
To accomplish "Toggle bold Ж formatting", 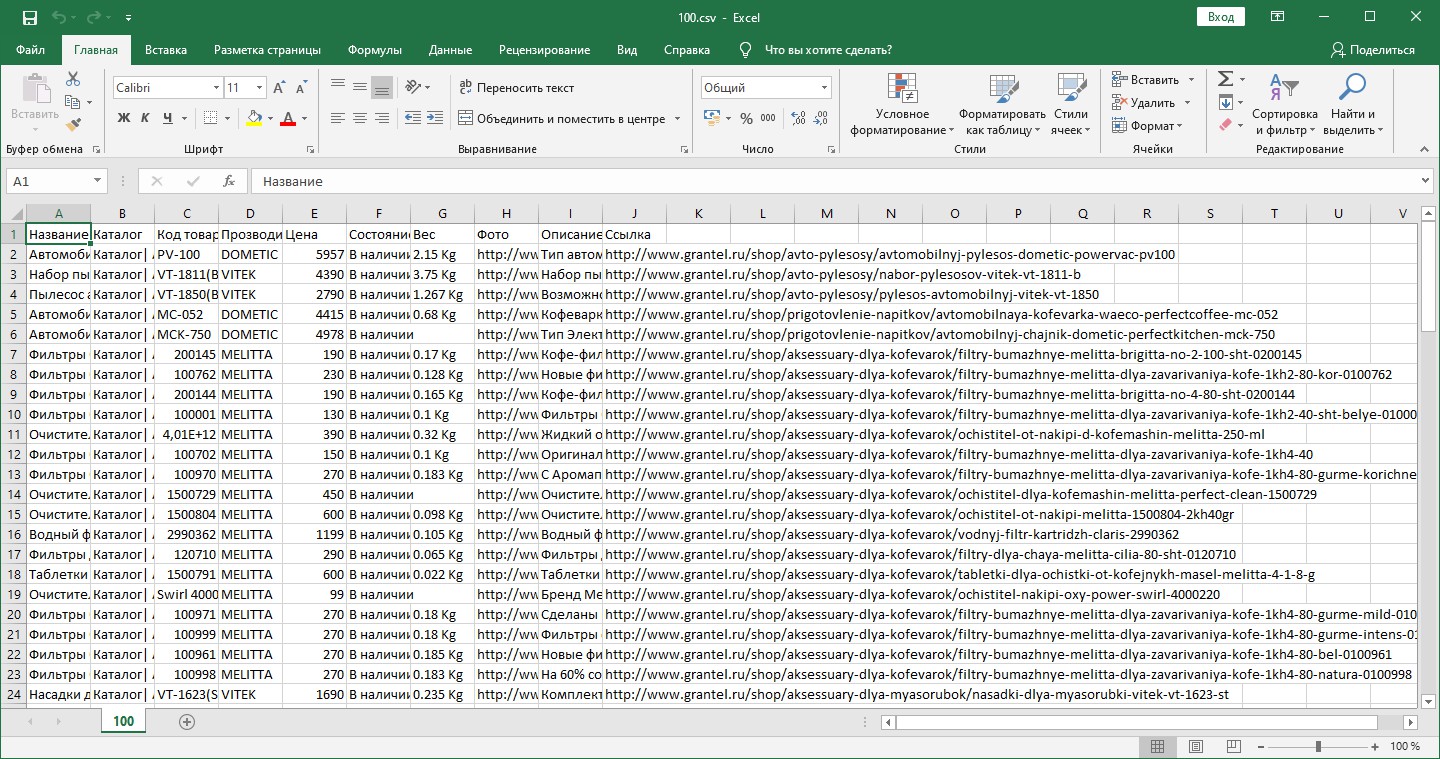I will click(x=124, y=118).
